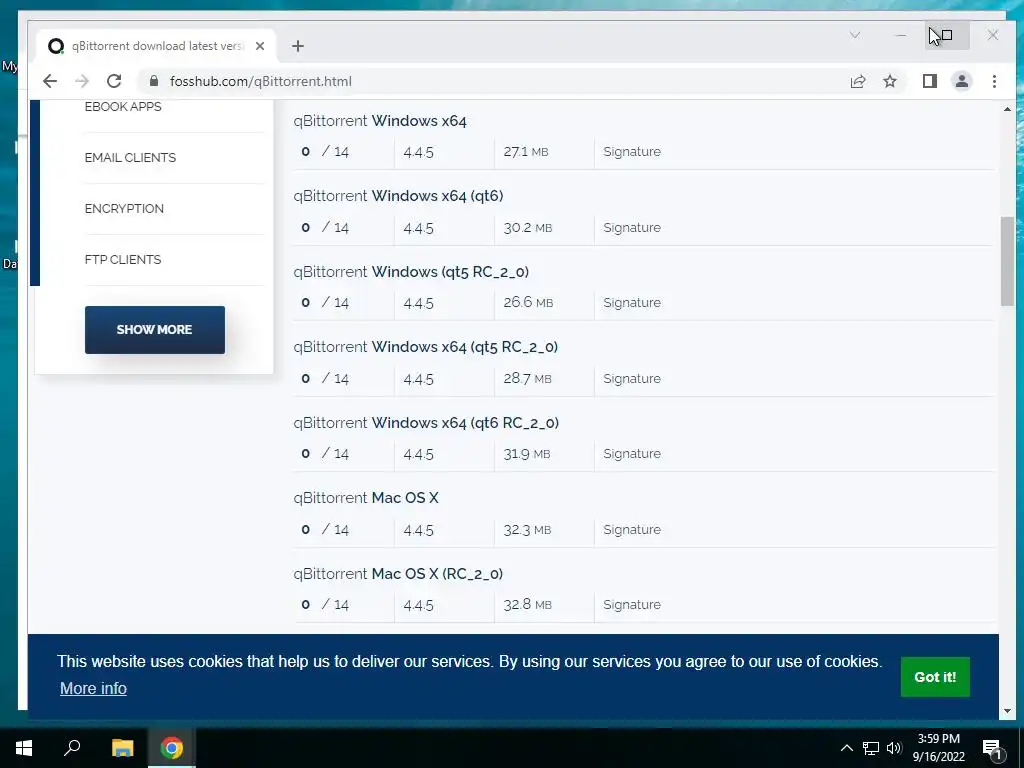Open Signature for the 28.7 MB file
This screenshot has width=1024, height=768.
click(x=632, y=378)
